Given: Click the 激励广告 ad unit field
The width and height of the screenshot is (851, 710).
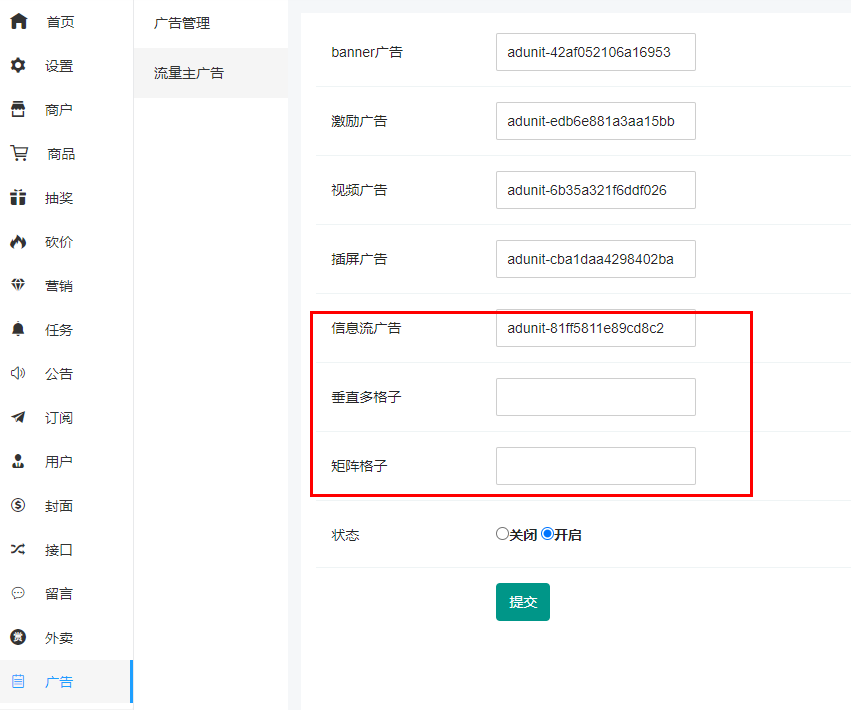Looking at the screenshot, I should click(595, 121).
